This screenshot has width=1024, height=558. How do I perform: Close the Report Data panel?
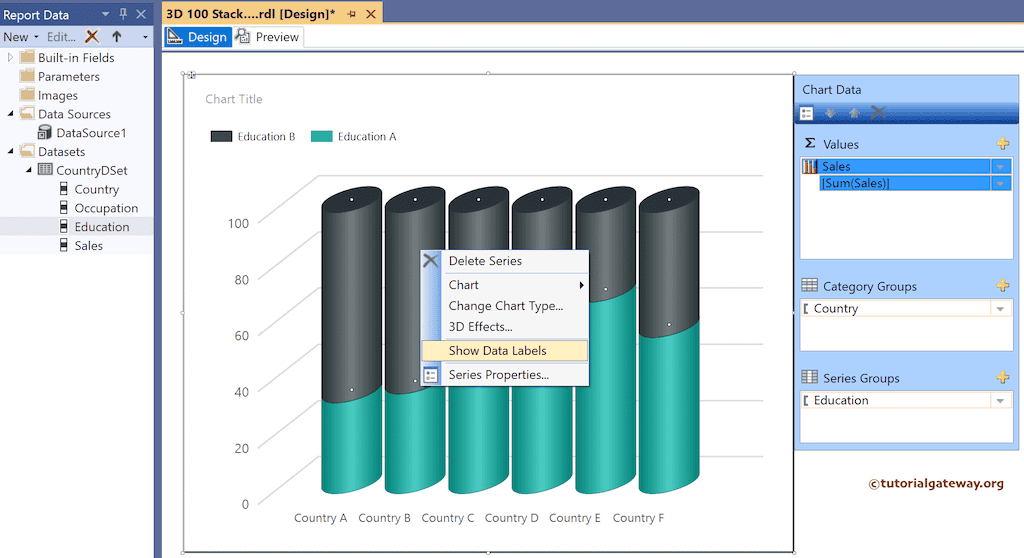tap(141, 14)
